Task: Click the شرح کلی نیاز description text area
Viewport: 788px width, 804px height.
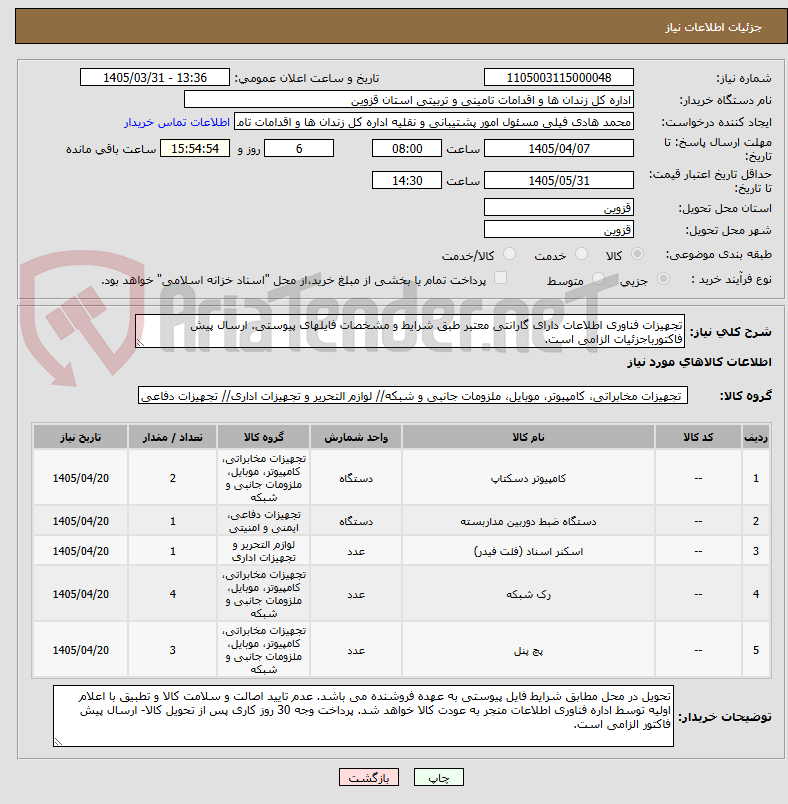Action: pyautogui.click(x=410, y=332)
